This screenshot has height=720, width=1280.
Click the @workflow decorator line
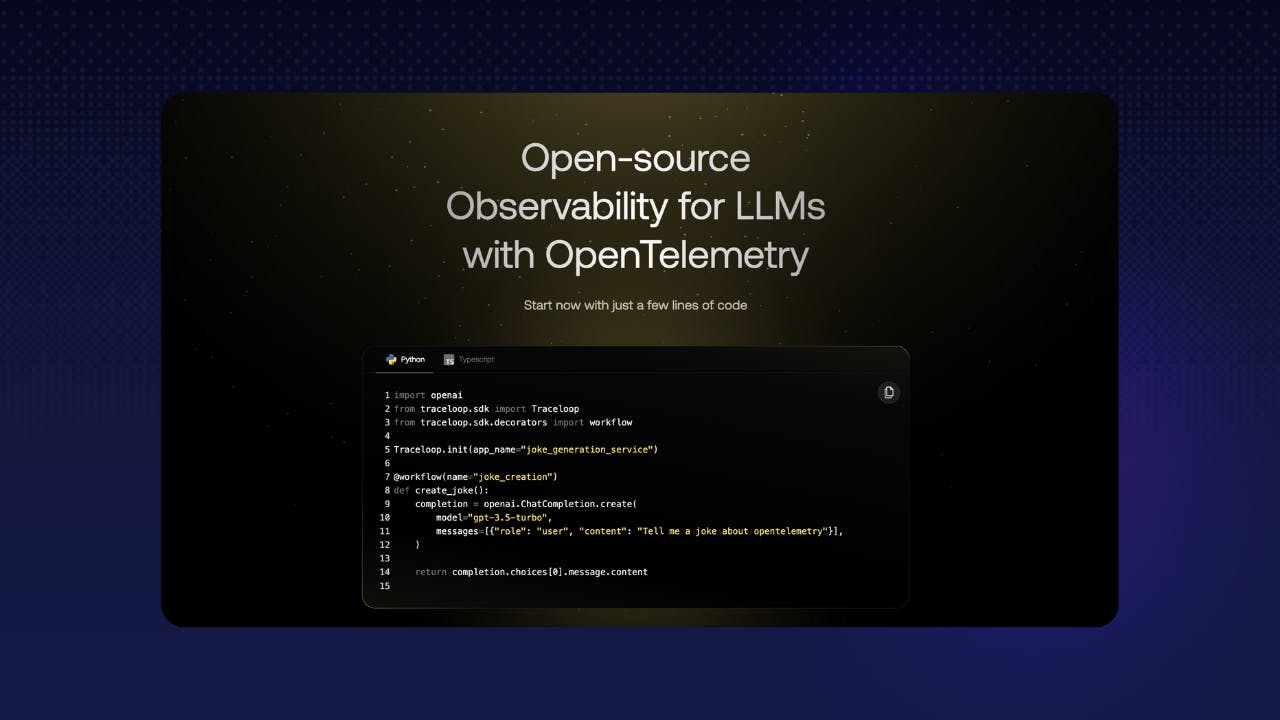point(476,477)
